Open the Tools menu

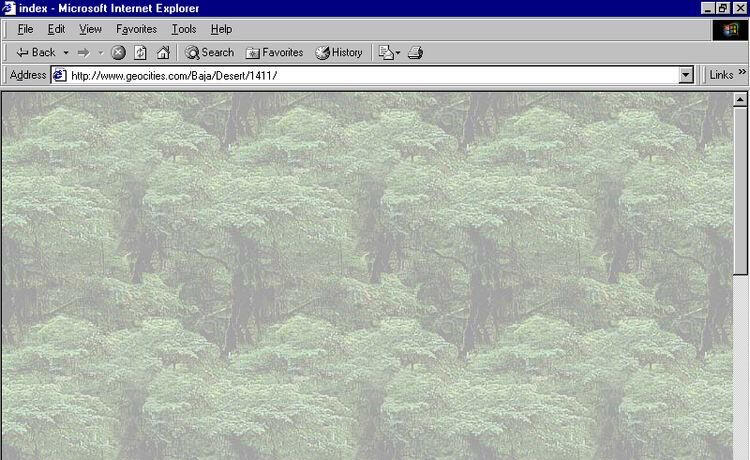pos(184,29)
